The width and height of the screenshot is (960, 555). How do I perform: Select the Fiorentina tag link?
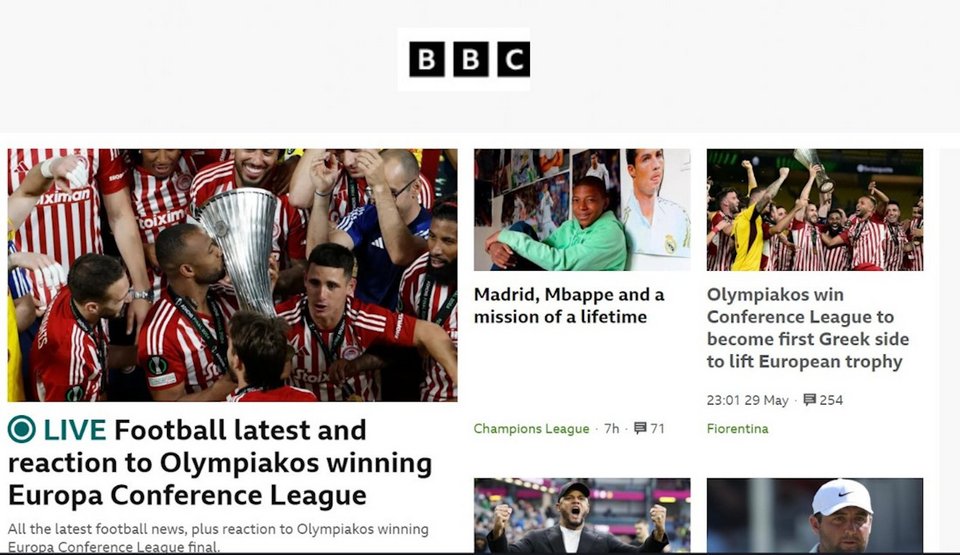pyautogui.click(x=737, y=429)
